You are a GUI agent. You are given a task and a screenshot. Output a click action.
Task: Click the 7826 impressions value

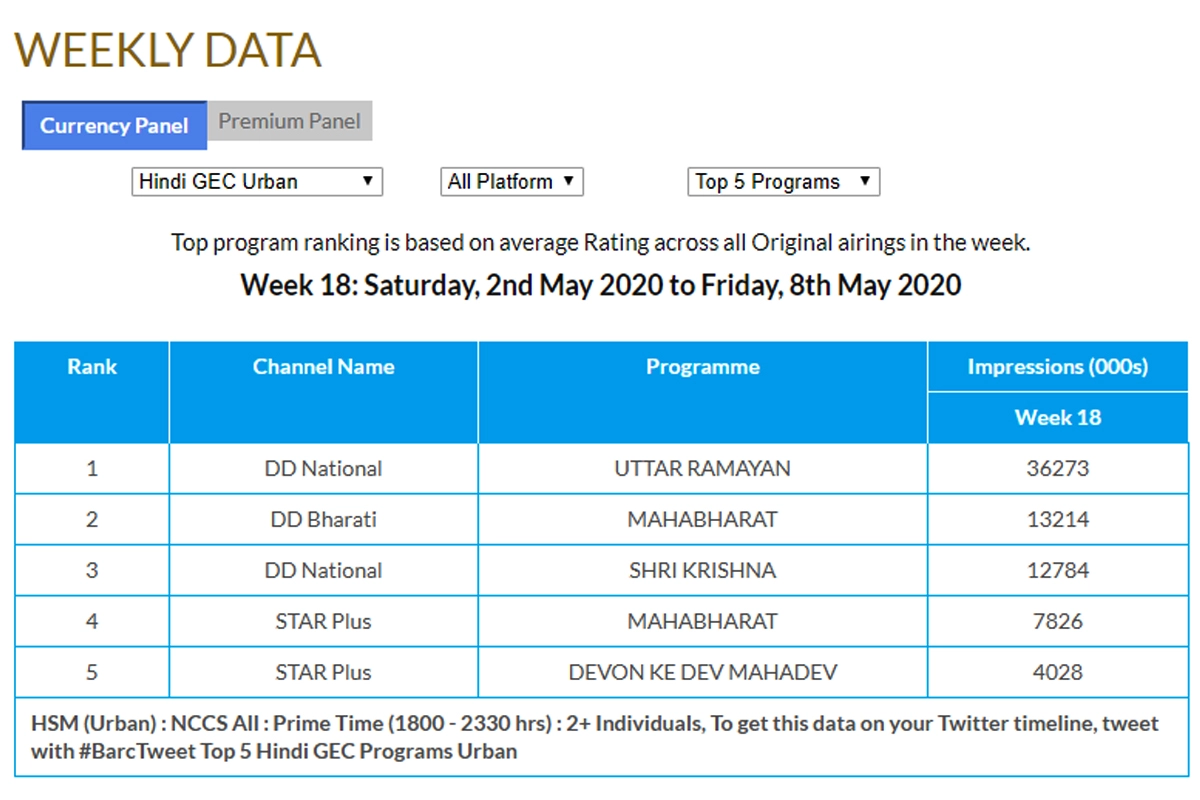[x=1057, y=622]
